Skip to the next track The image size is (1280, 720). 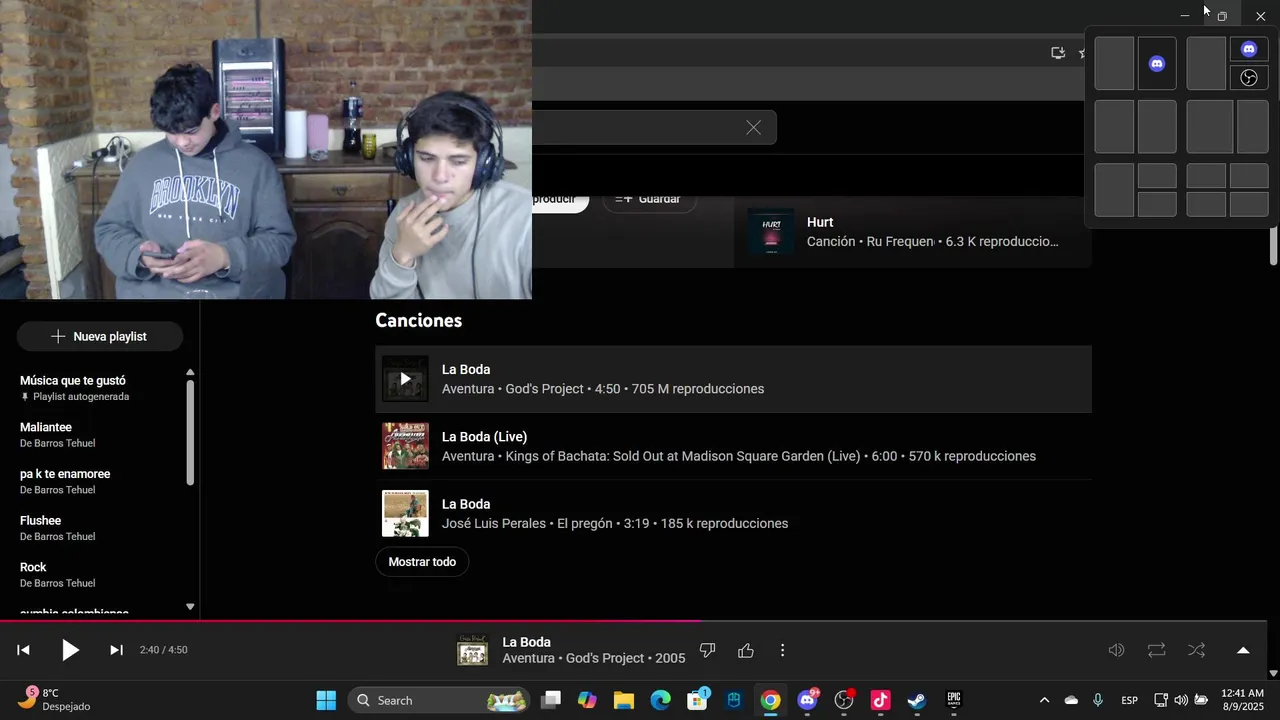coord(116,650)
